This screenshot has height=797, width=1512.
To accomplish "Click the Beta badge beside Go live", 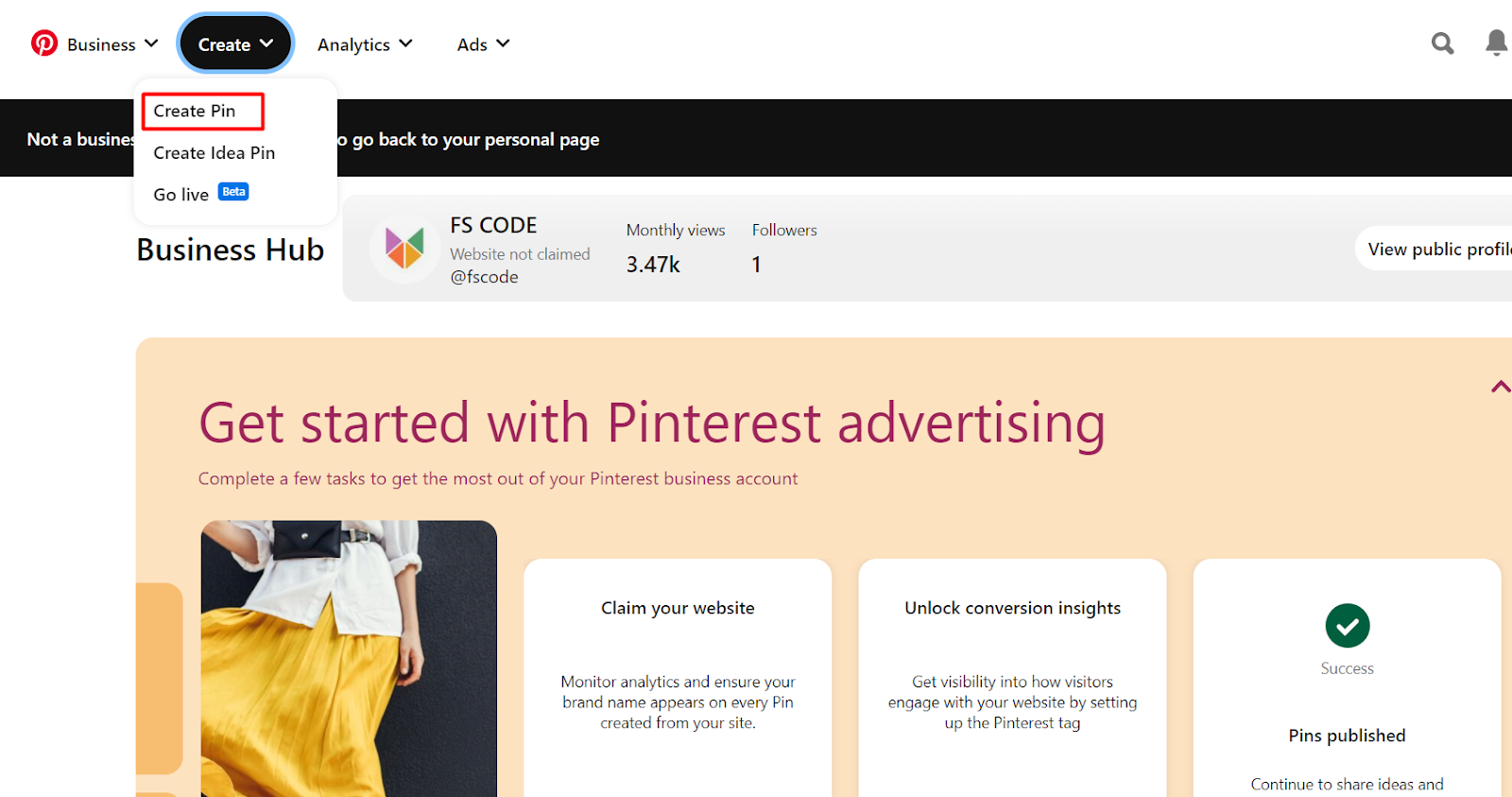I will (233, 192).
